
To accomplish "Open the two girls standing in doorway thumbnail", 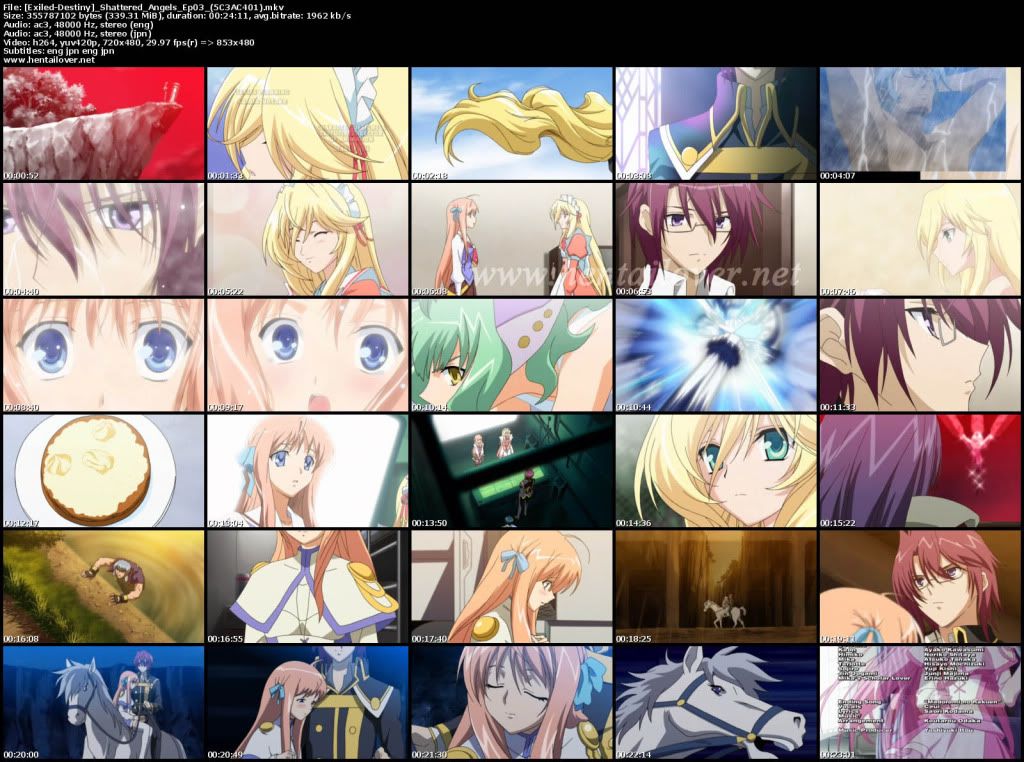I will [x=510, y=239].
